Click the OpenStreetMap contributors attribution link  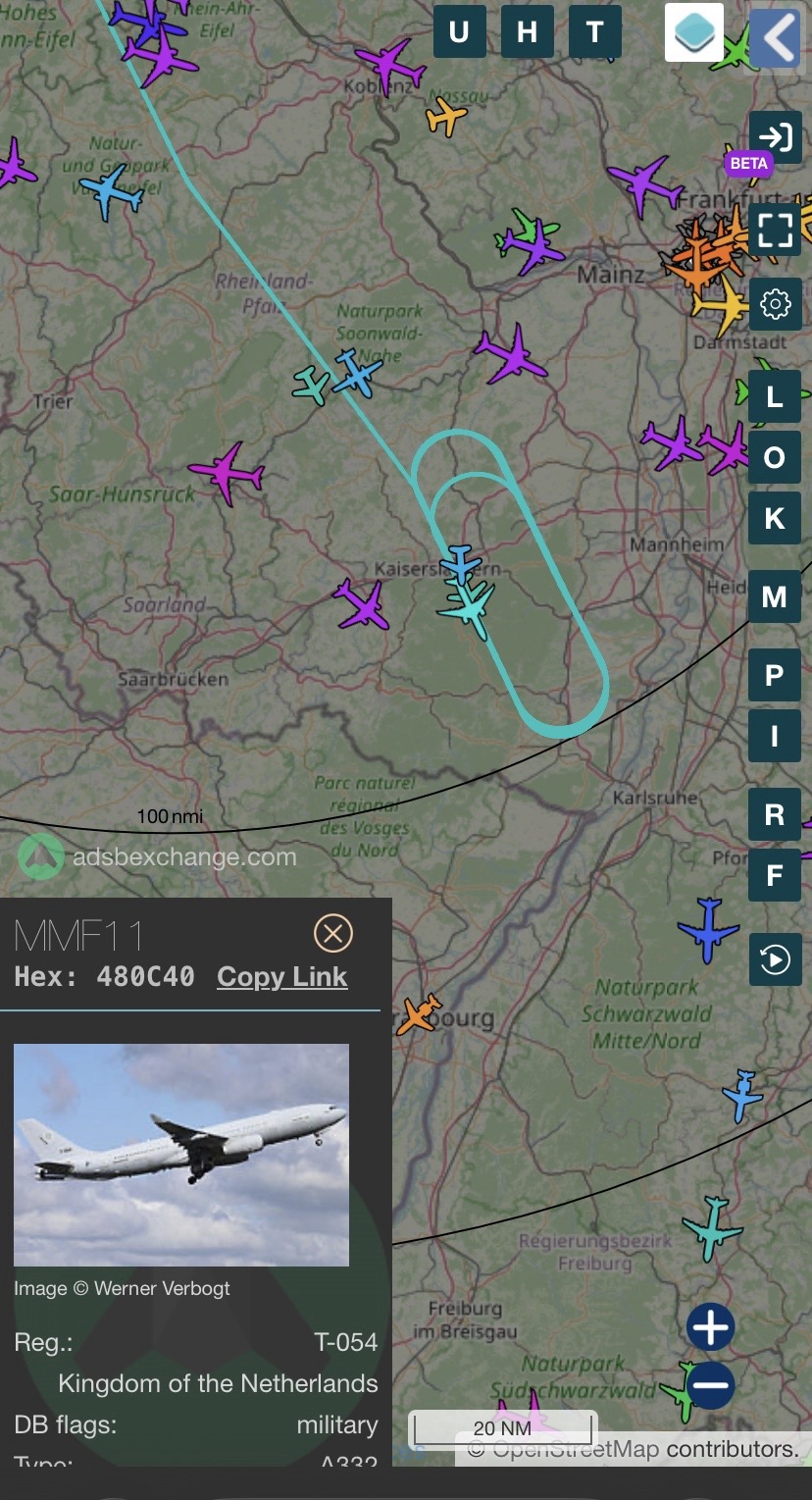click(646, 1449)
